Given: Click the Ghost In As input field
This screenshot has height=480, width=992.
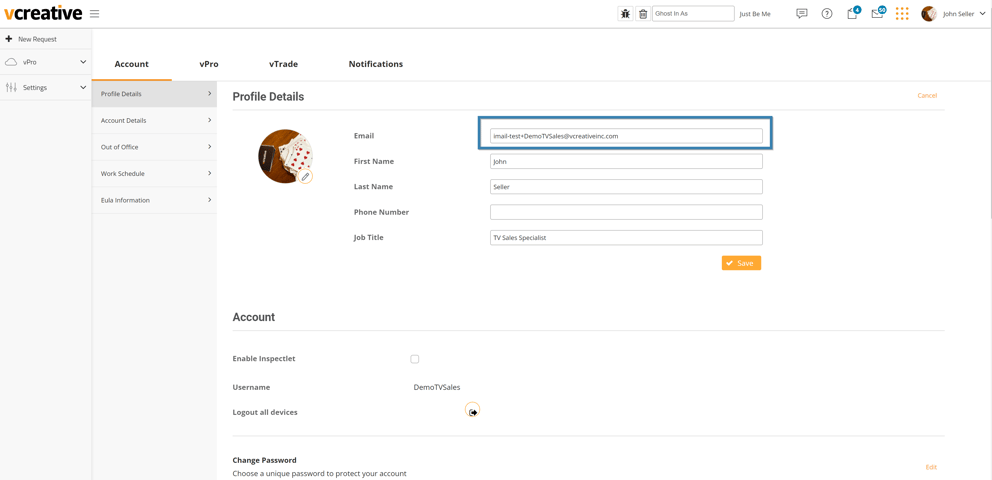Looking at the screenshot, I should coord(693,13).
